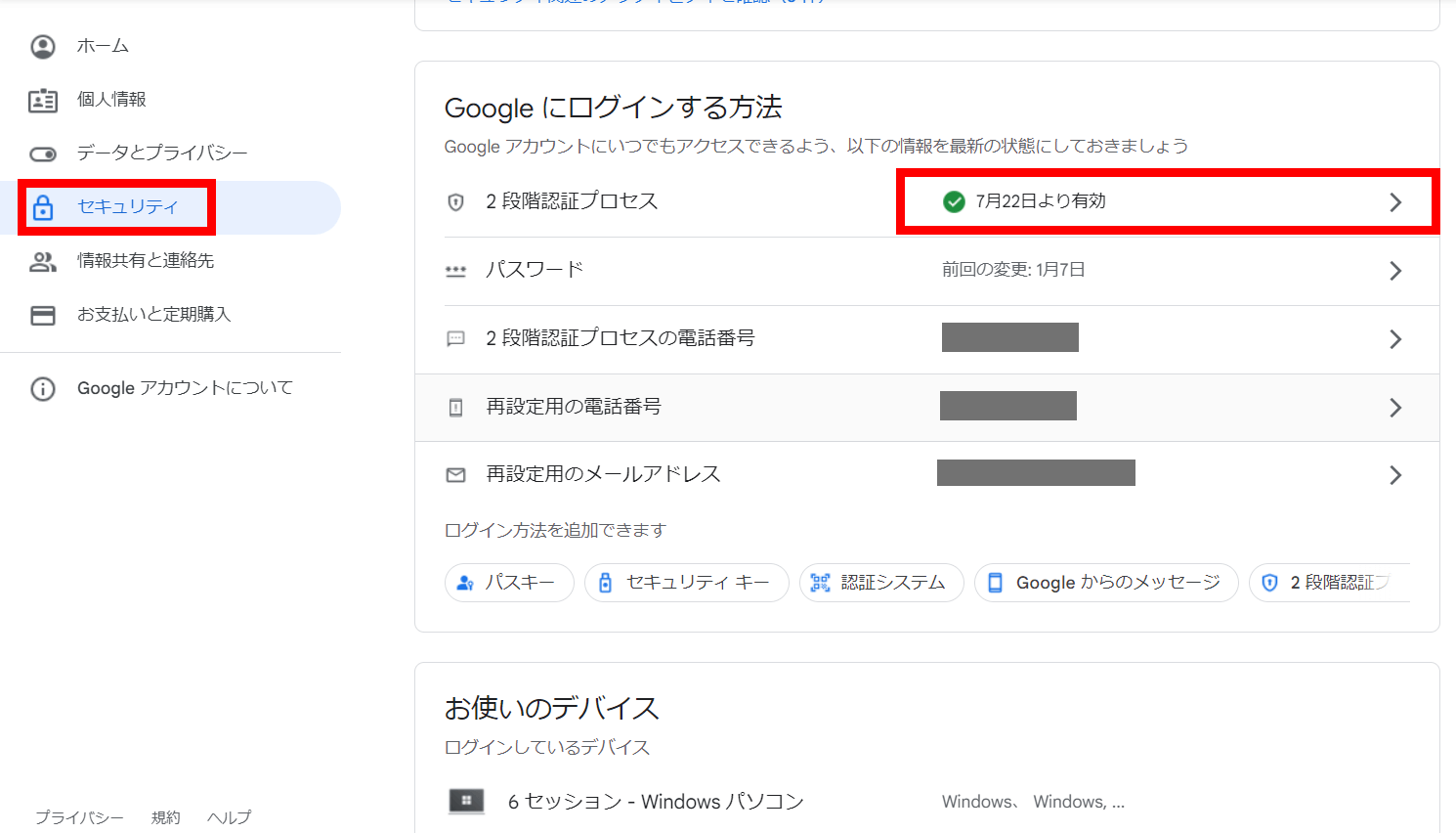The width and height of the screenshot is (1456, 833).
Task: Click the shield icon beside 2 段階認証プロセス
Action: pos(455,202)
